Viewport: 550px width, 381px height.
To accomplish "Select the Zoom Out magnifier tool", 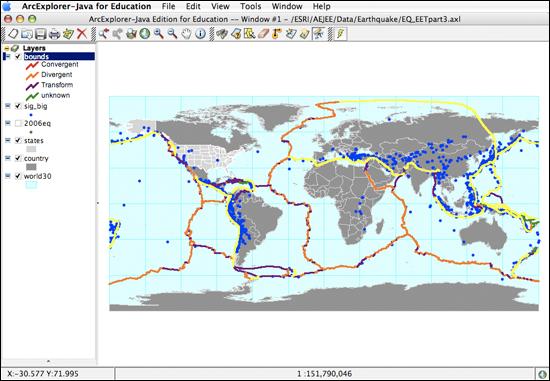I will click(172, 34).
